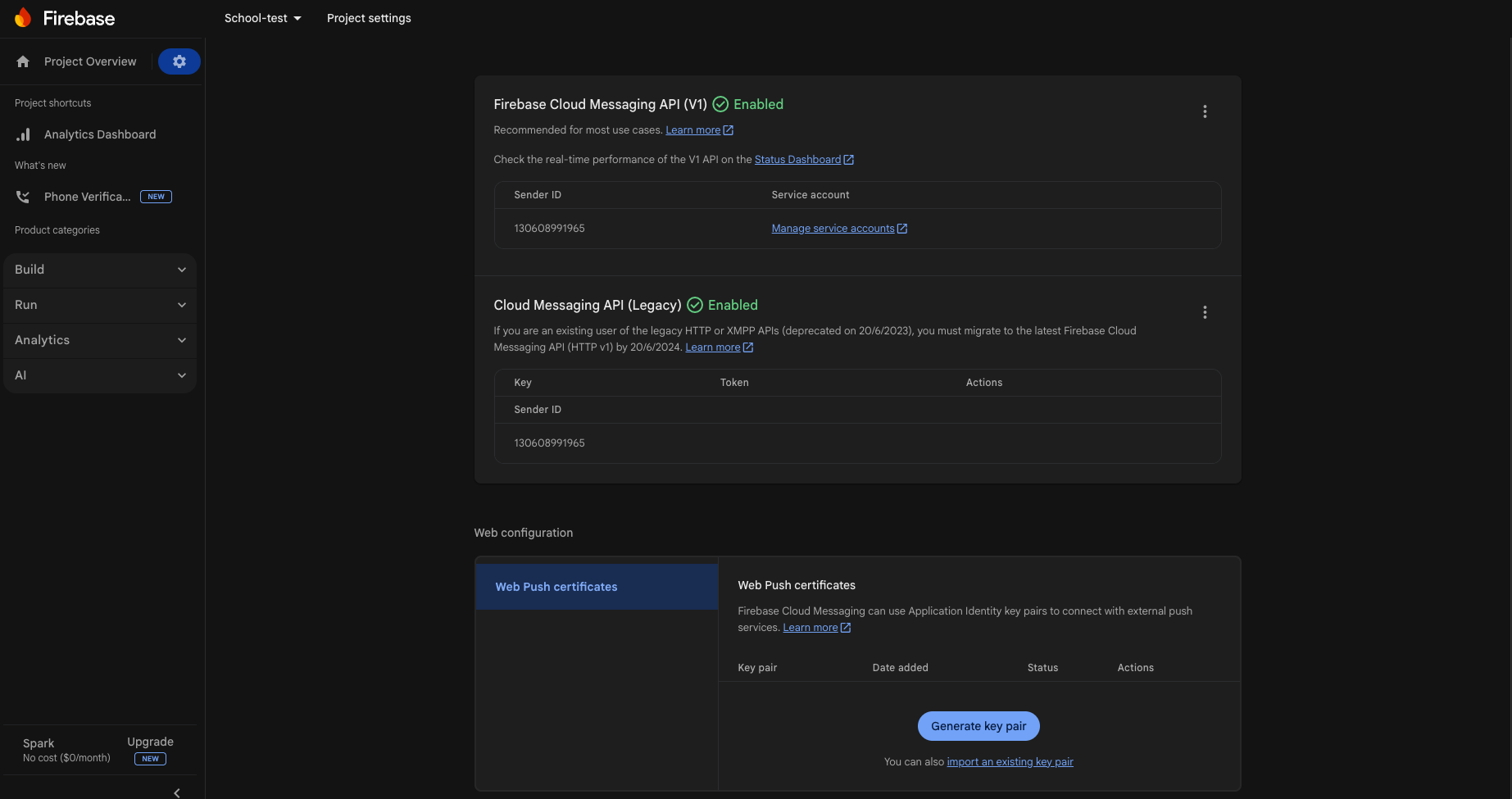
Task: Select the Web Push certificates tab
Action: (556, 586)
